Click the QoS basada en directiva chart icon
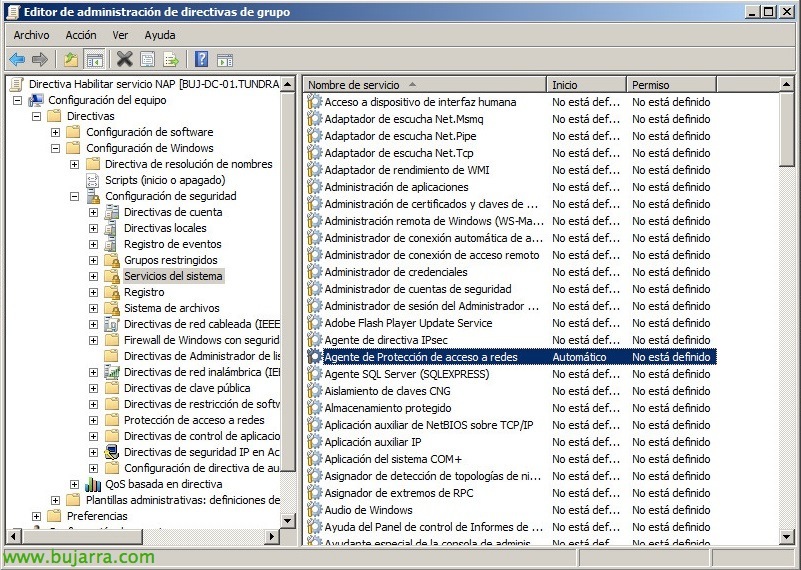This screenshot has height=570, width=801. tap(92, 484)
